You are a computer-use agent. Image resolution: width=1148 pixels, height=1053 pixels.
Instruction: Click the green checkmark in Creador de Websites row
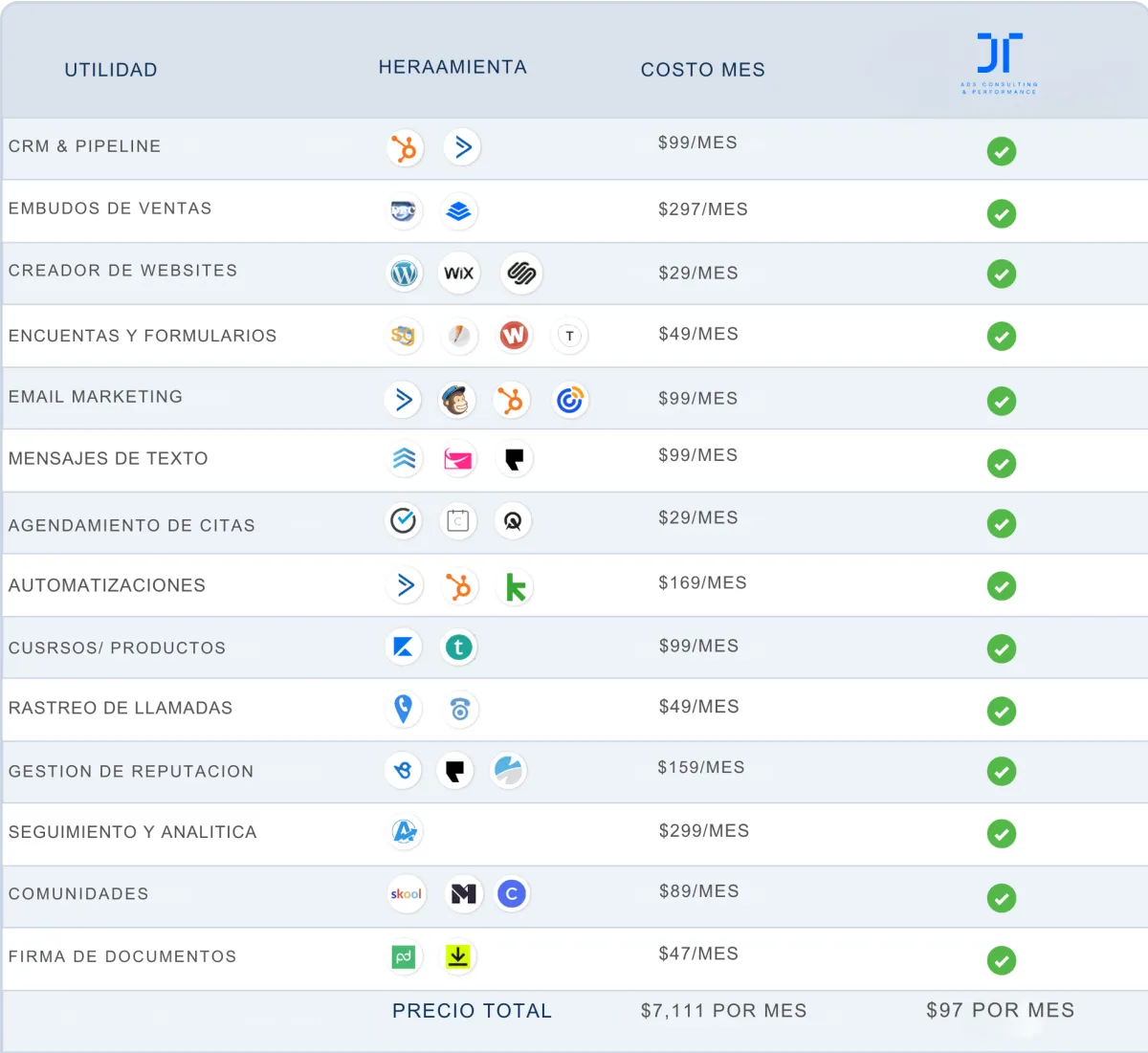click(x=1002, y=274)
